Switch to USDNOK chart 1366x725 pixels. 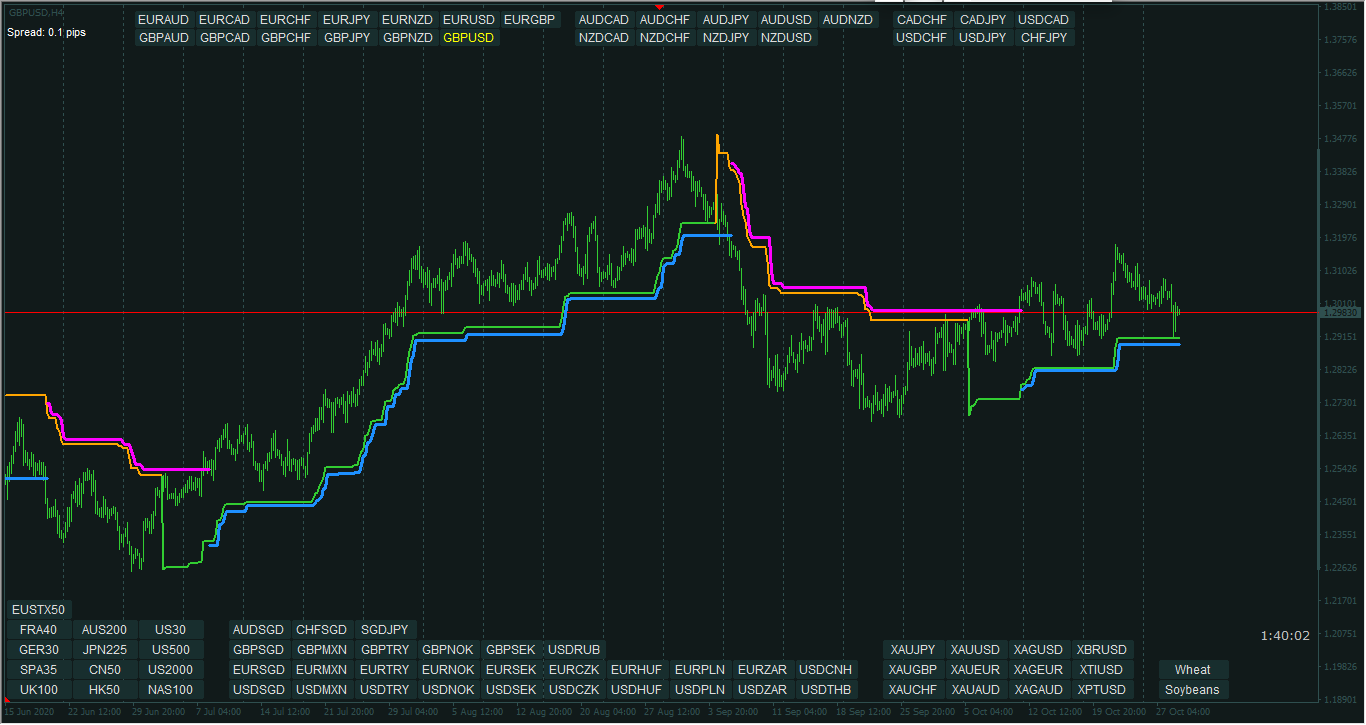coord(448,690)
